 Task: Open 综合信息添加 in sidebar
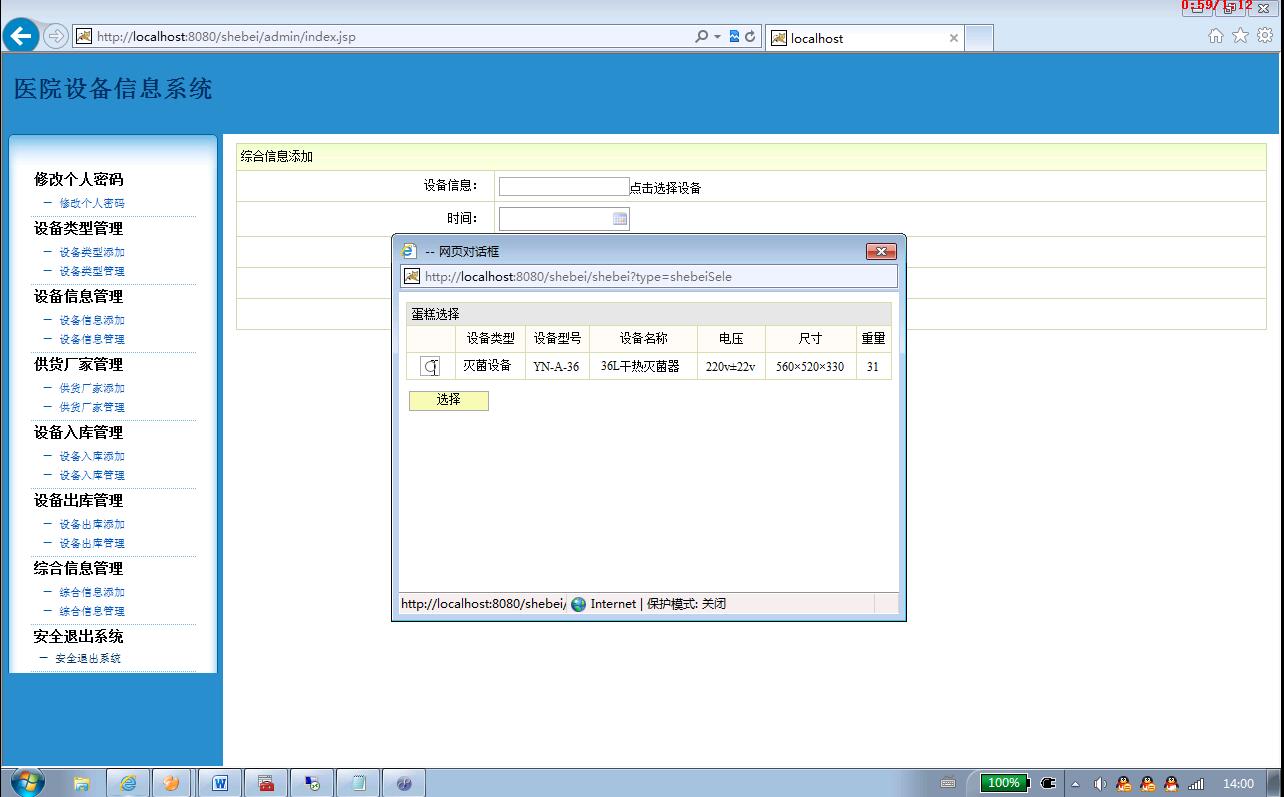pos(92,592)
